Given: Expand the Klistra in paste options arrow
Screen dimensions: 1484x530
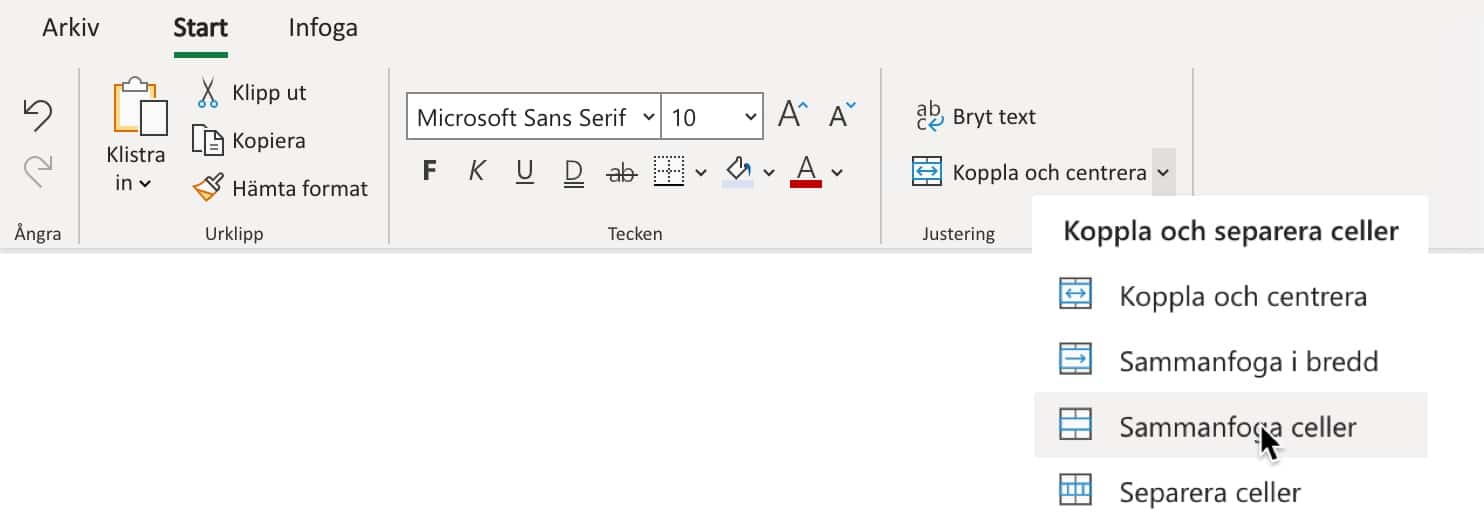Looking at the screenshot, I should [145, 183].
